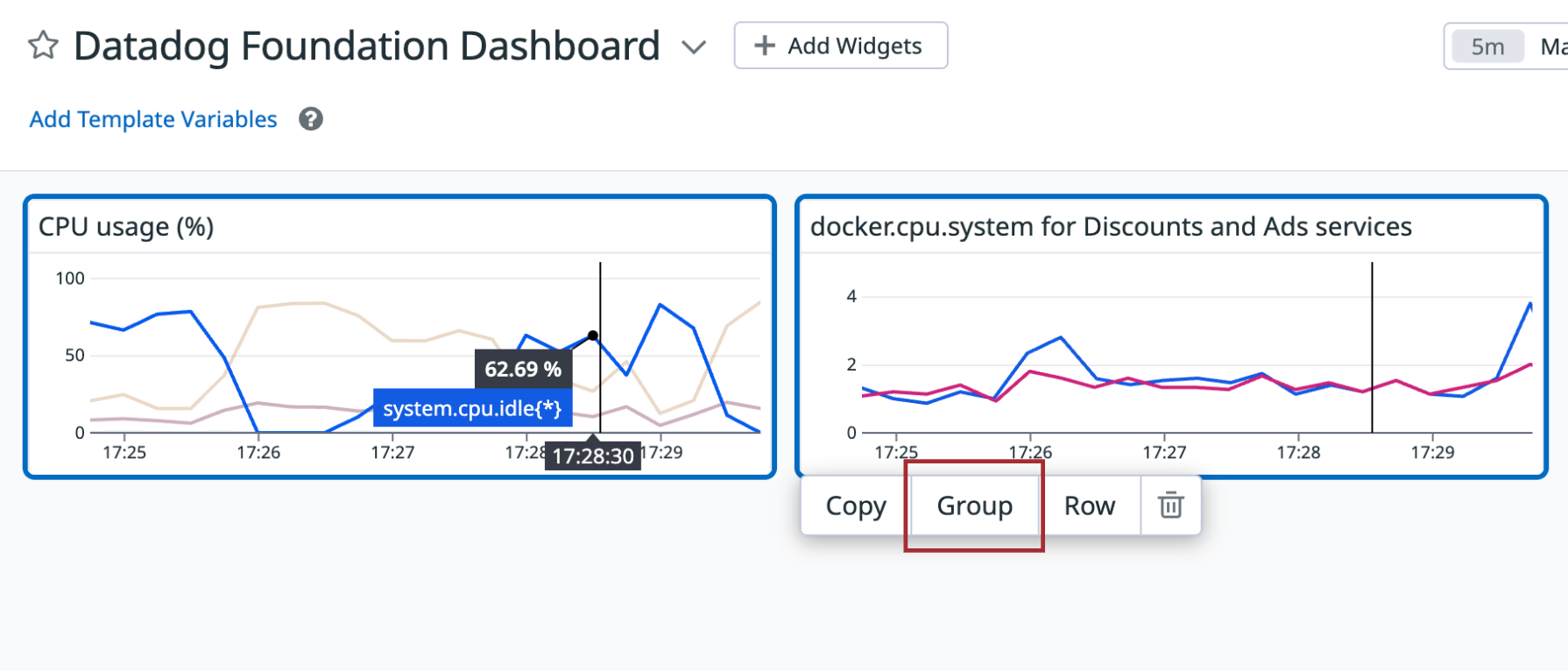Click the plus icon in Add Widgets
The image size is (1568, 671).
coord(765,46)
